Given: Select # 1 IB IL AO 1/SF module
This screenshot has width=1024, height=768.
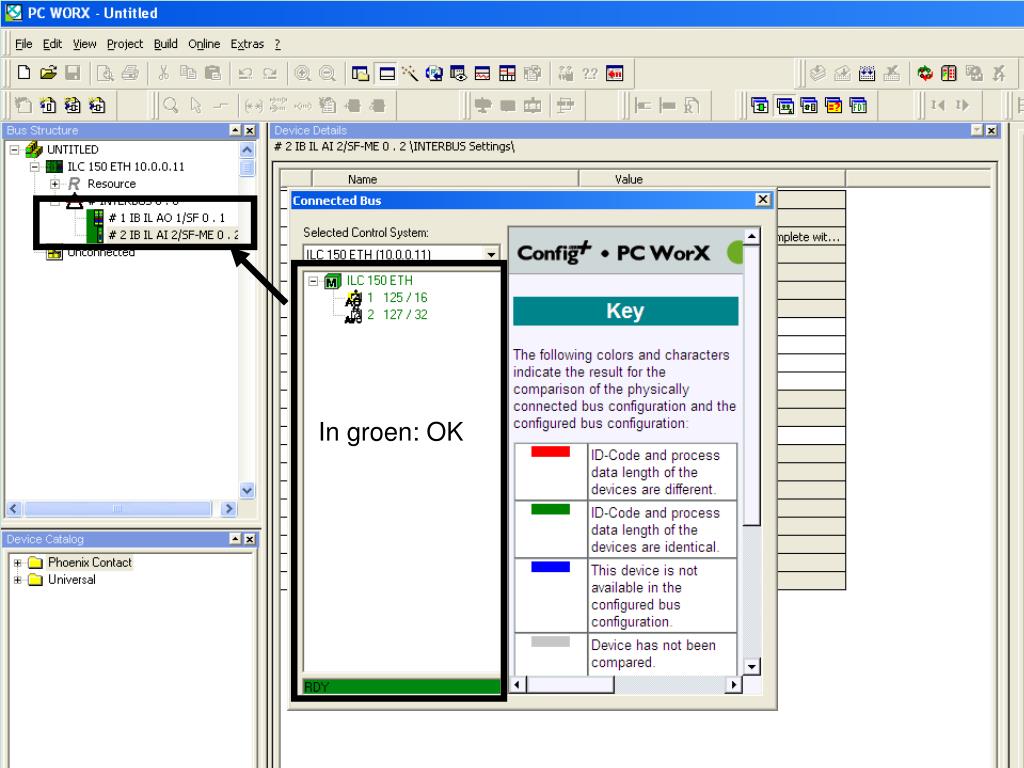Looking at the screenshot, I should pyautogui.click(x=166, y=217).
